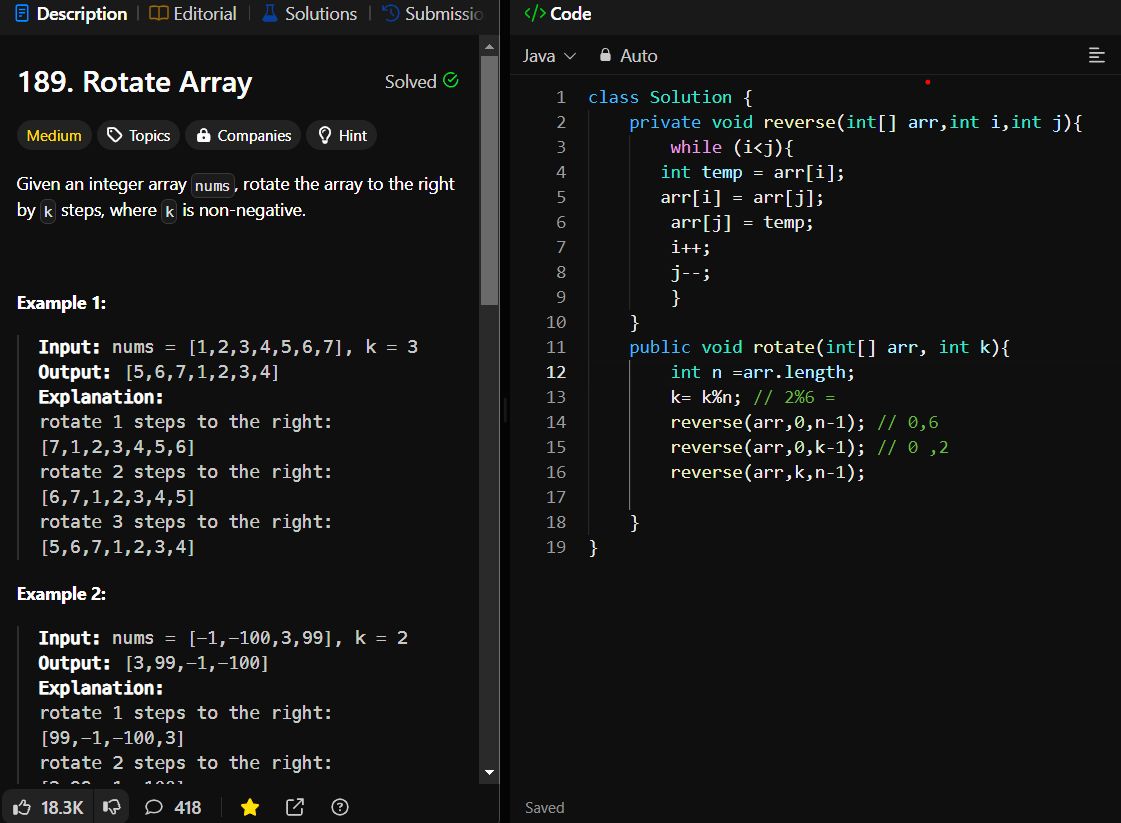The image size is (1121, 823).
Task: Open the Java language dropdown
Action: point(549,56)
